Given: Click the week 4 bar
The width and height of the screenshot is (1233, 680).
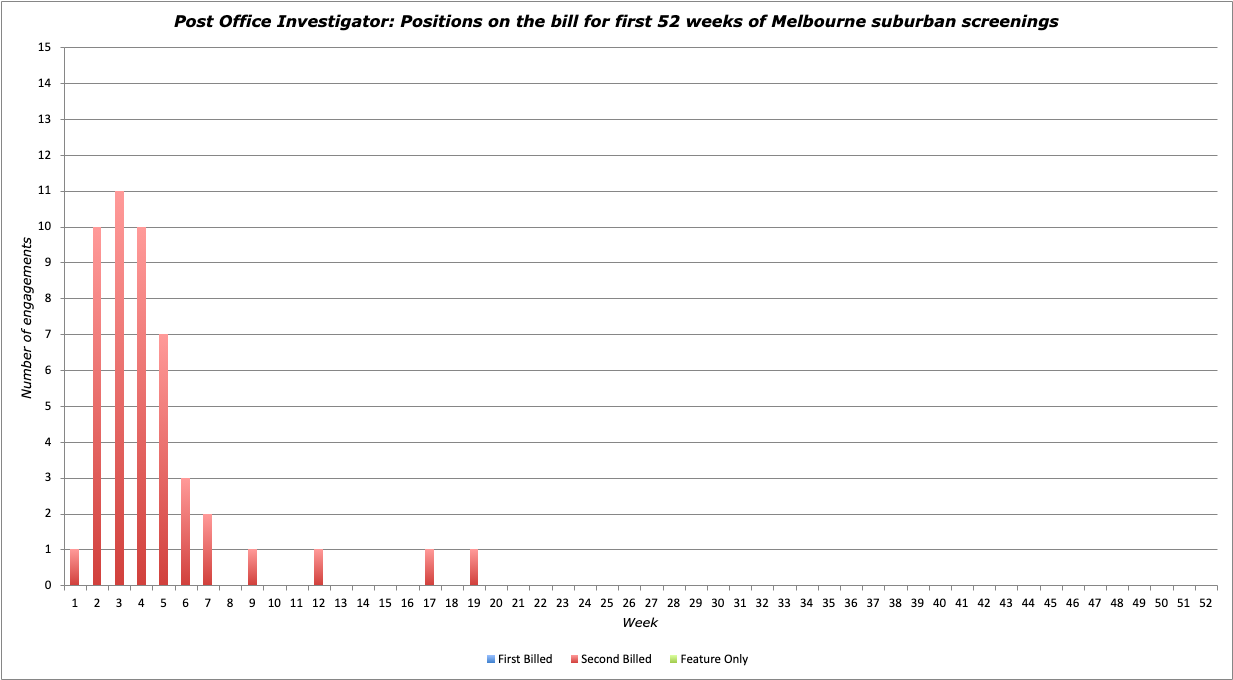Looking at the screenshot, I should 141,406.
